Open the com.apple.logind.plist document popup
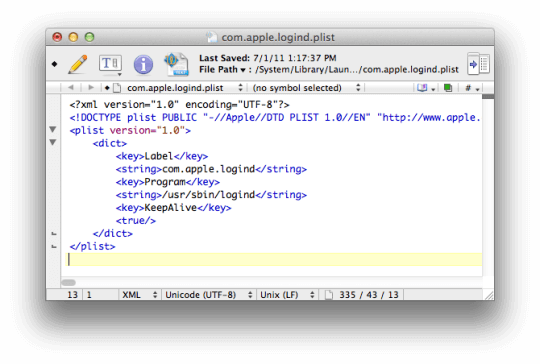Screen dimensions: 540x364 pyautogui.click(x=184, y=88)
